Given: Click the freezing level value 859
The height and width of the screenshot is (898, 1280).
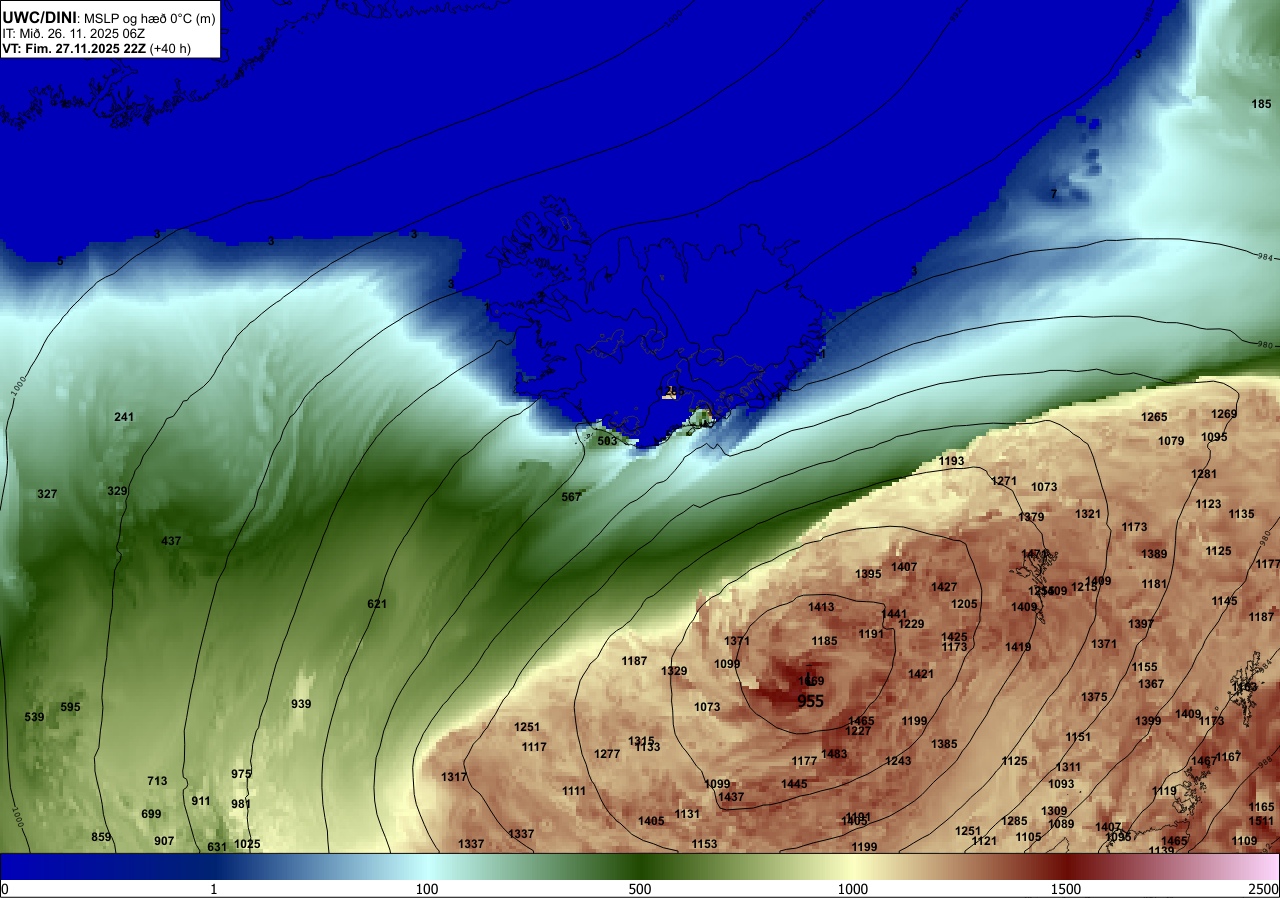Looking at the screenshot, I should pyautogui.click(x=101, y=837).
